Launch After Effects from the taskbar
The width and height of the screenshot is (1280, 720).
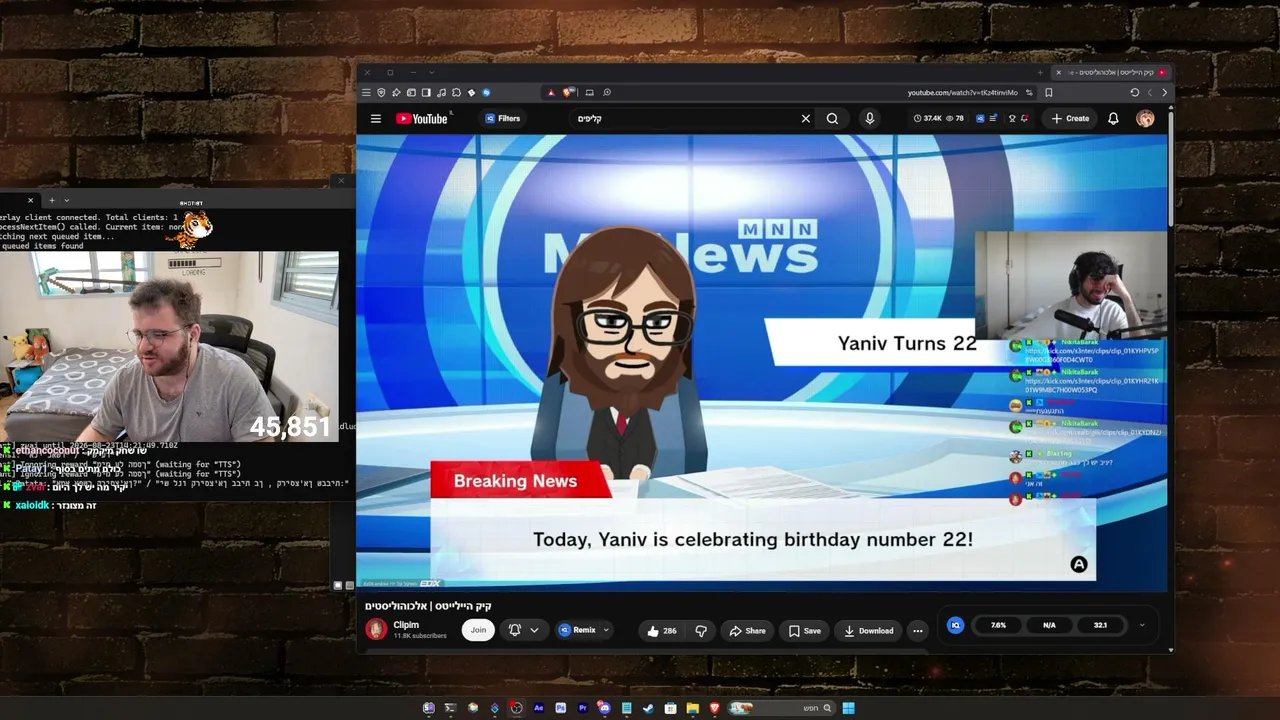538,708
